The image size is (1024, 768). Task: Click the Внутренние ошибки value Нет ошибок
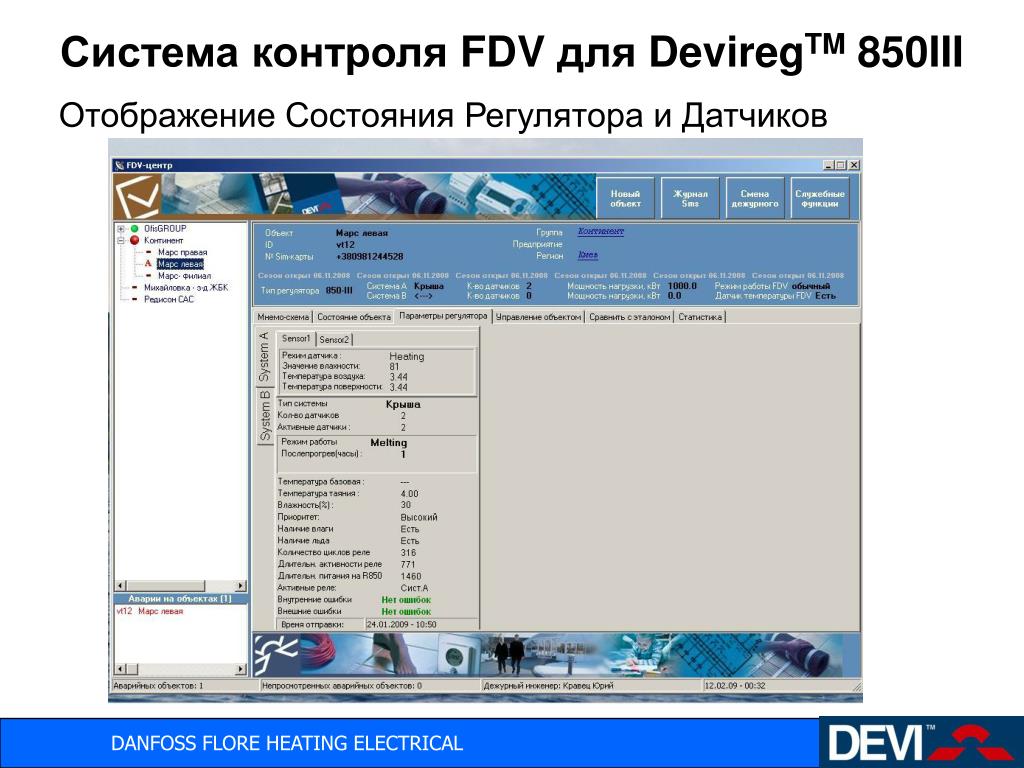tap(406, 600)
